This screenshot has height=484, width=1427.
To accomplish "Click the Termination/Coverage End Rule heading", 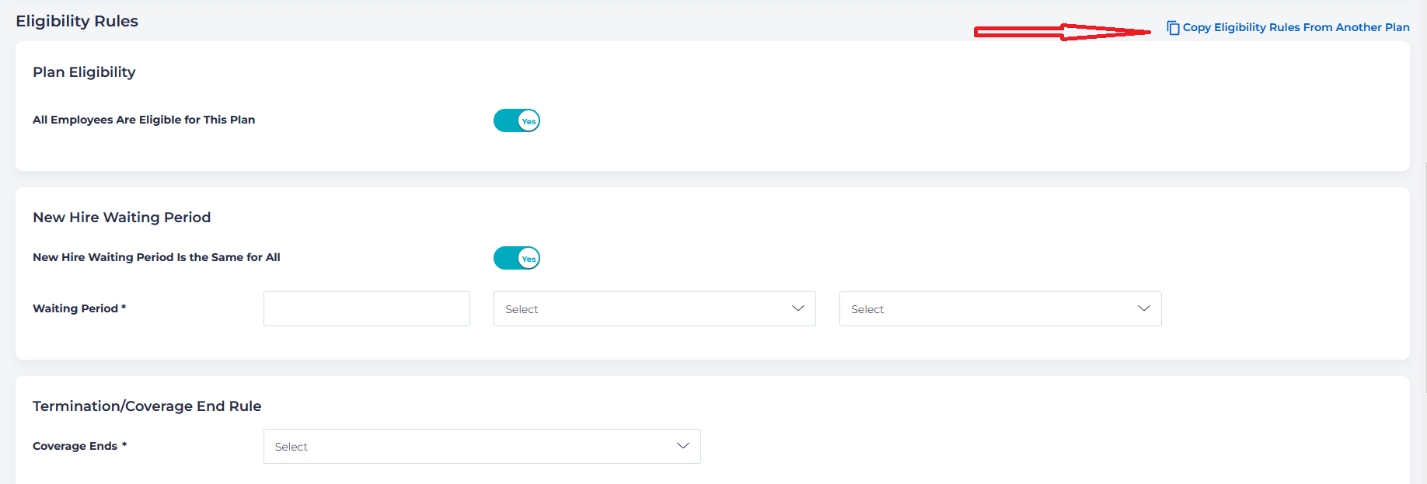I will pos(147,406).
